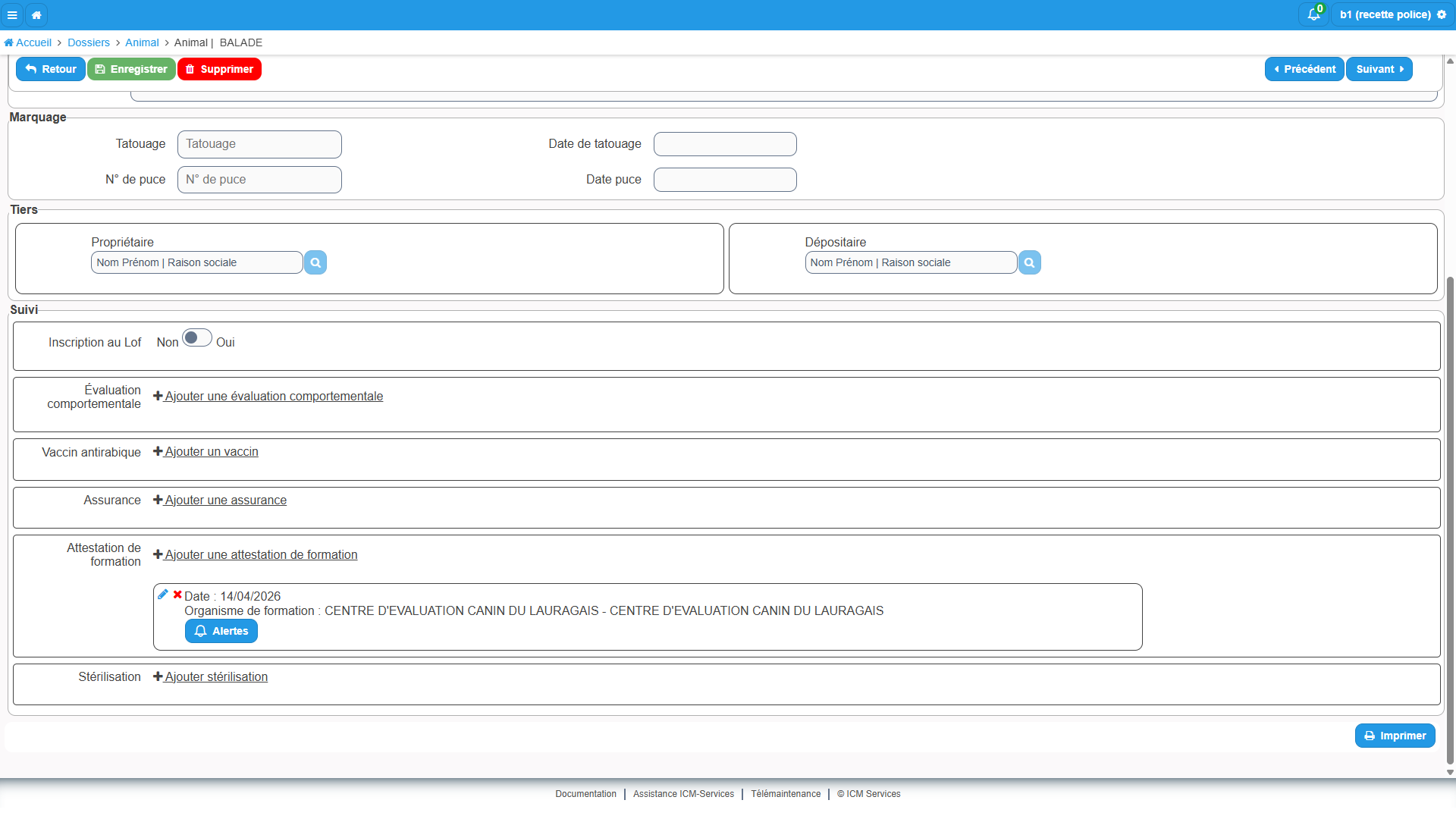Click the home icon in top bar
The height and width of the screenshot is (819, 1456).
(36, 14)
